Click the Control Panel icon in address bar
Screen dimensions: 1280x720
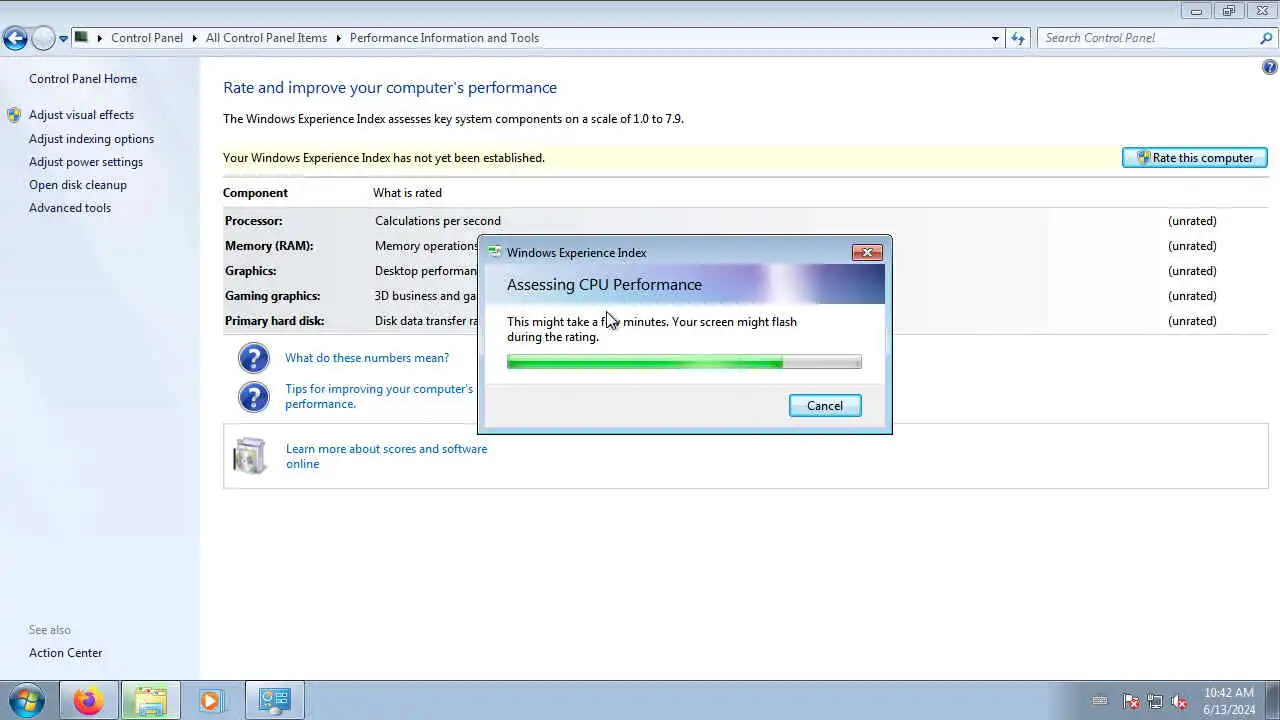(82, 37)
